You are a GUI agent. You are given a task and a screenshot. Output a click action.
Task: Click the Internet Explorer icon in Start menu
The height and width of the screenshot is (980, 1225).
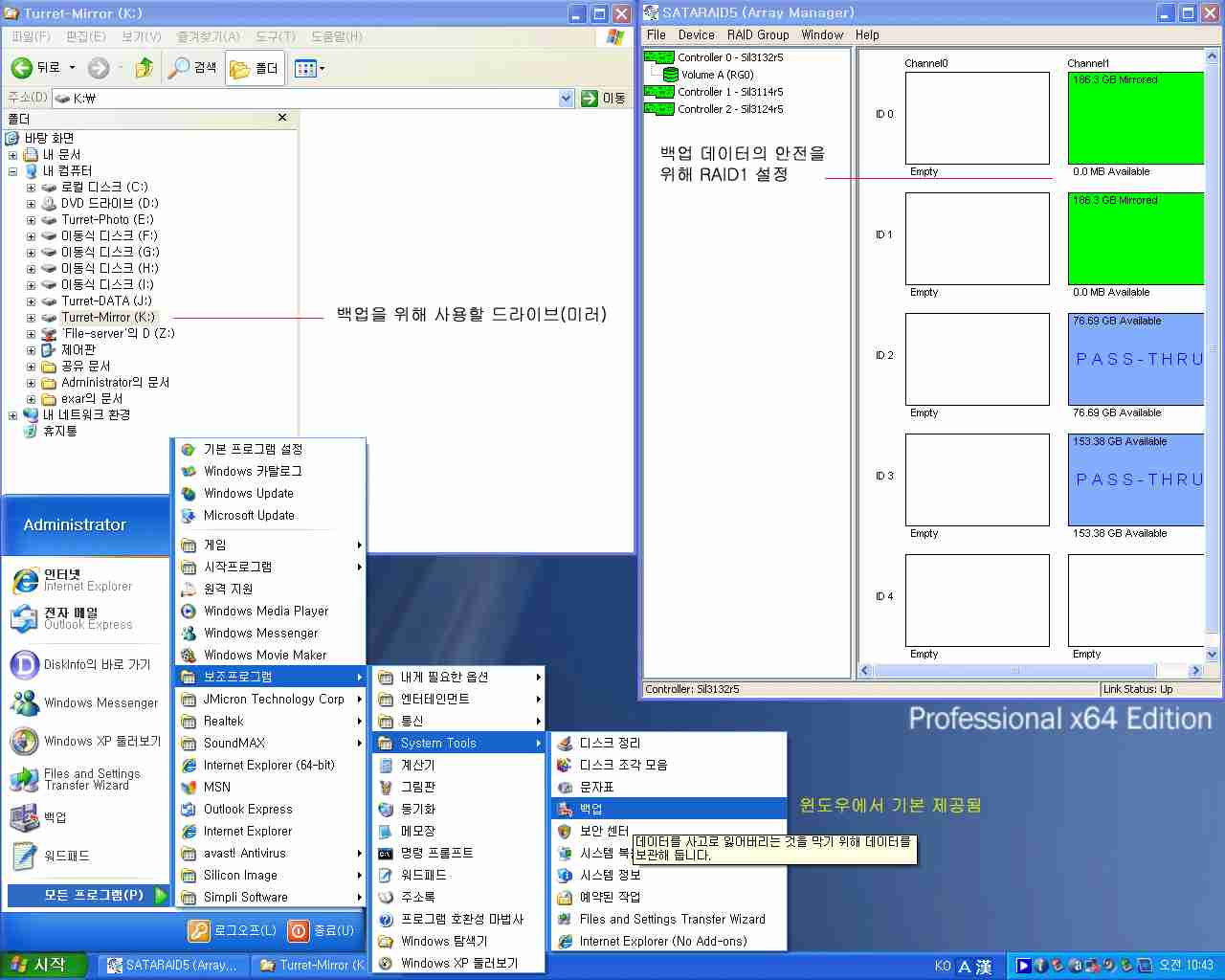click(x=25, y=580)
